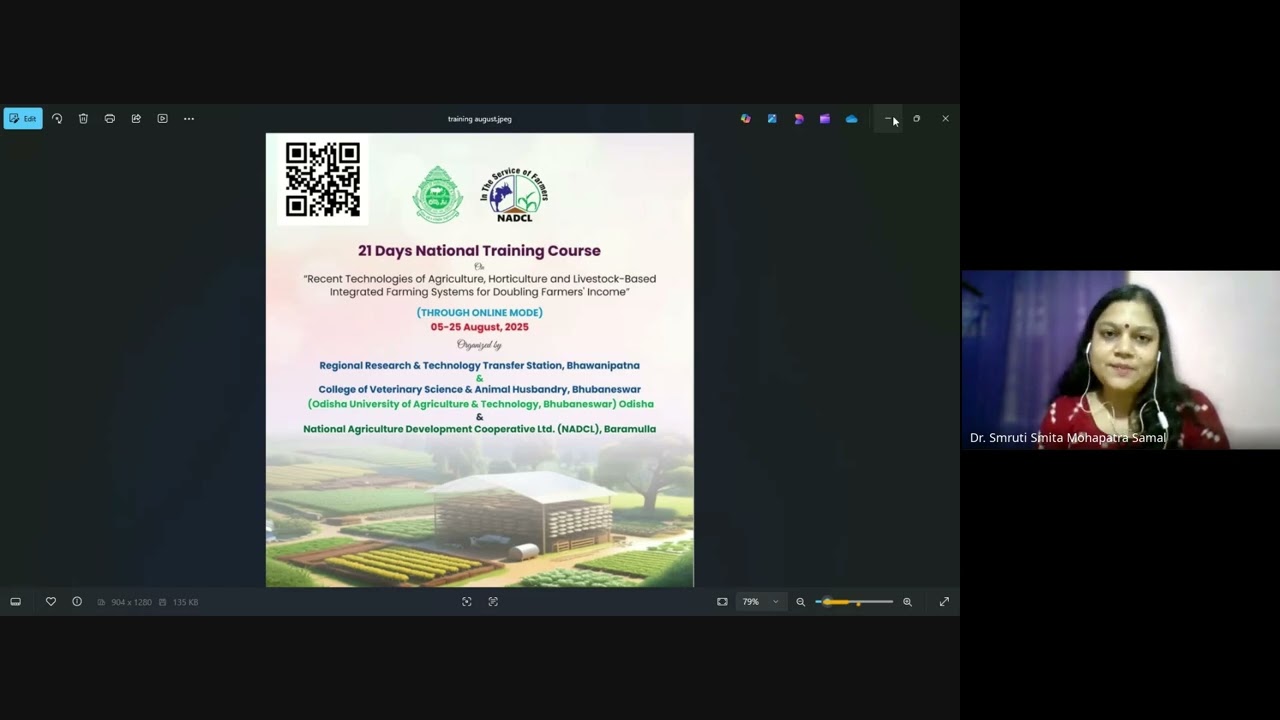
Task: Click the Edit button in Photos
Action: coord(23,118)
